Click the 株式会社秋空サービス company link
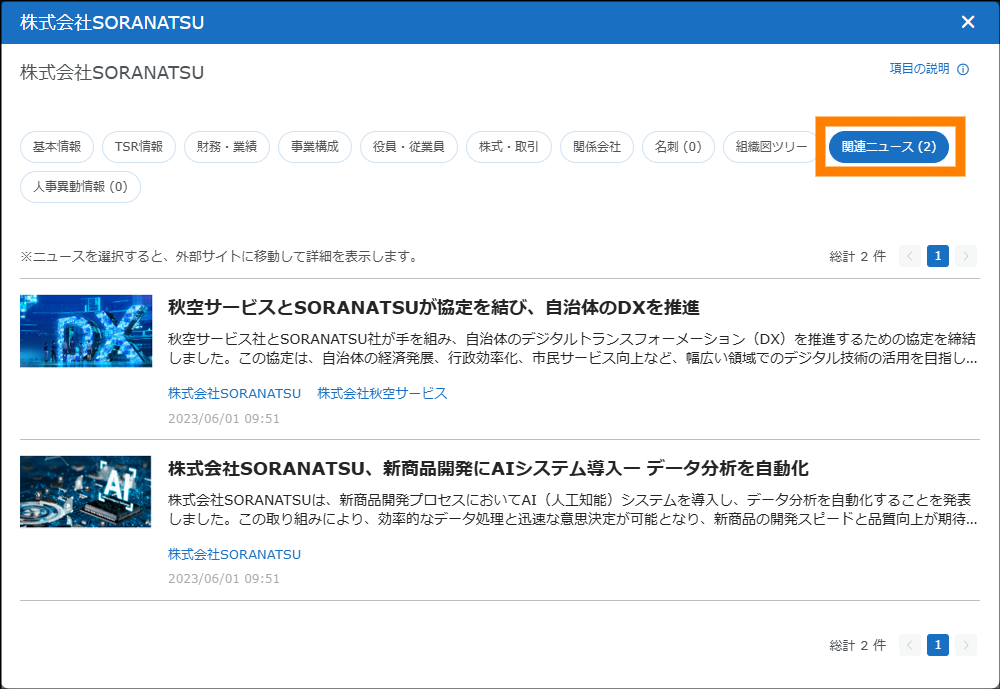Image resolution: width=1000 pixels, height=689 pixels. pos(382,393)
